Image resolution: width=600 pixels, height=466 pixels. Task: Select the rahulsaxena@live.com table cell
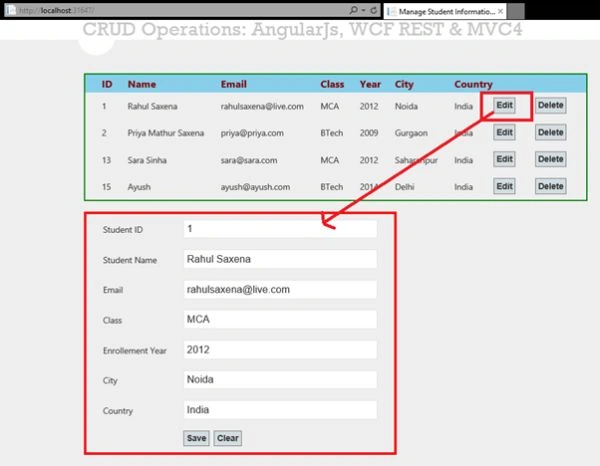coord(262,106)
